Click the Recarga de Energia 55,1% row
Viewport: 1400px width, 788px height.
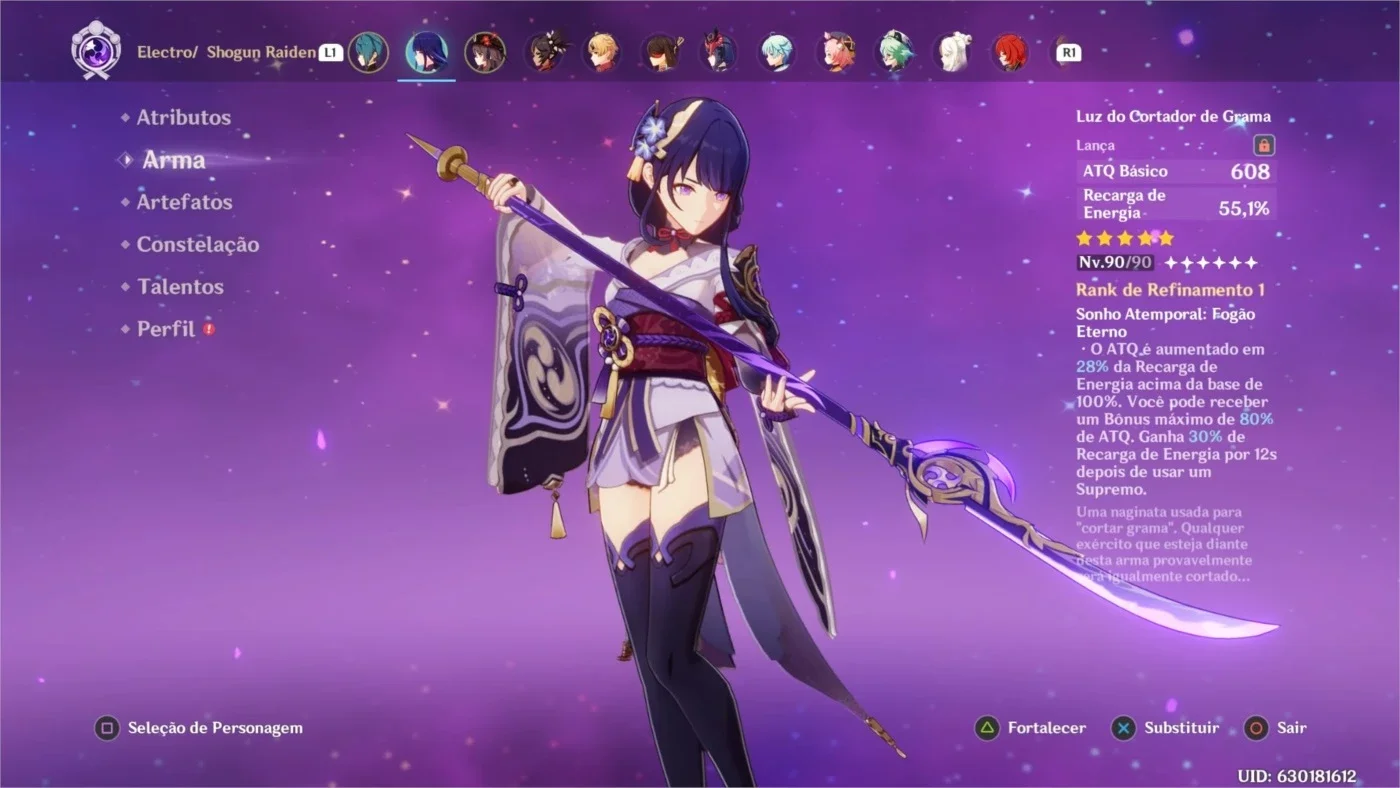click(1176, 203)
